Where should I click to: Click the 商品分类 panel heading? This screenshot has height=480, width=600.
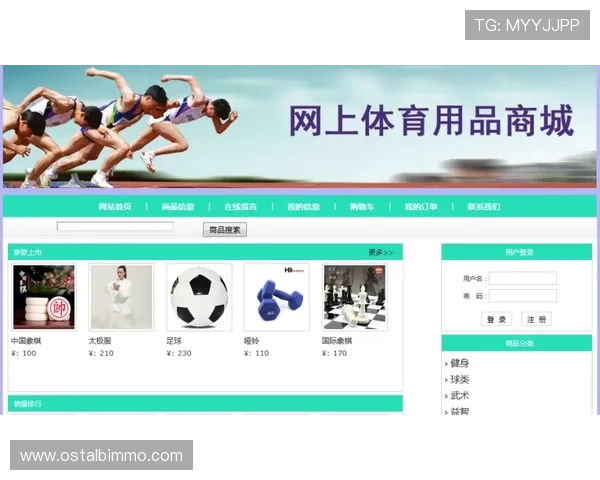(519, 343)
